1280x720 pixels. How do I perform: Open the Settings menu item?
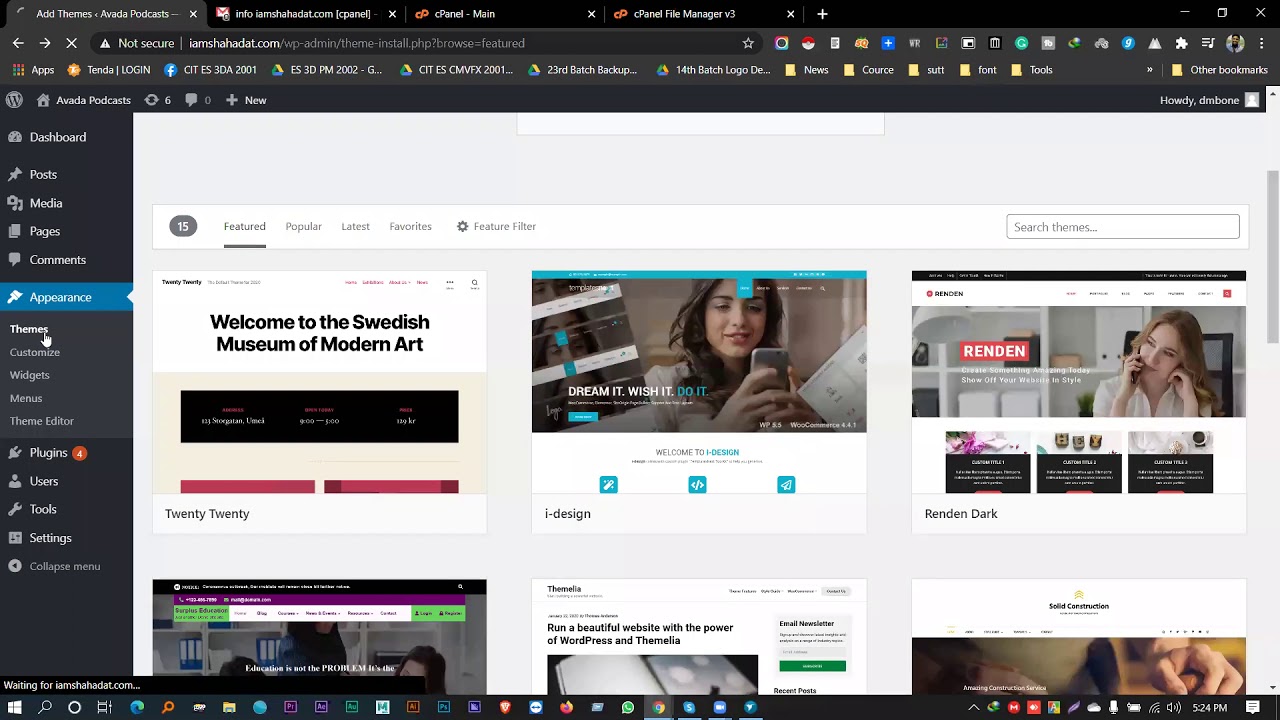[50, 538]
